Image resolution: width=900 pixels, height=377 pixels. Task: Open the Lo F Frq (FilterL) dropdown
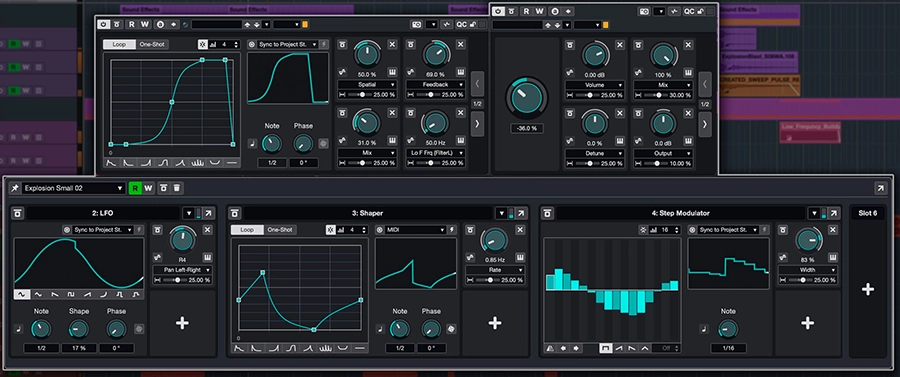[436, 153]
